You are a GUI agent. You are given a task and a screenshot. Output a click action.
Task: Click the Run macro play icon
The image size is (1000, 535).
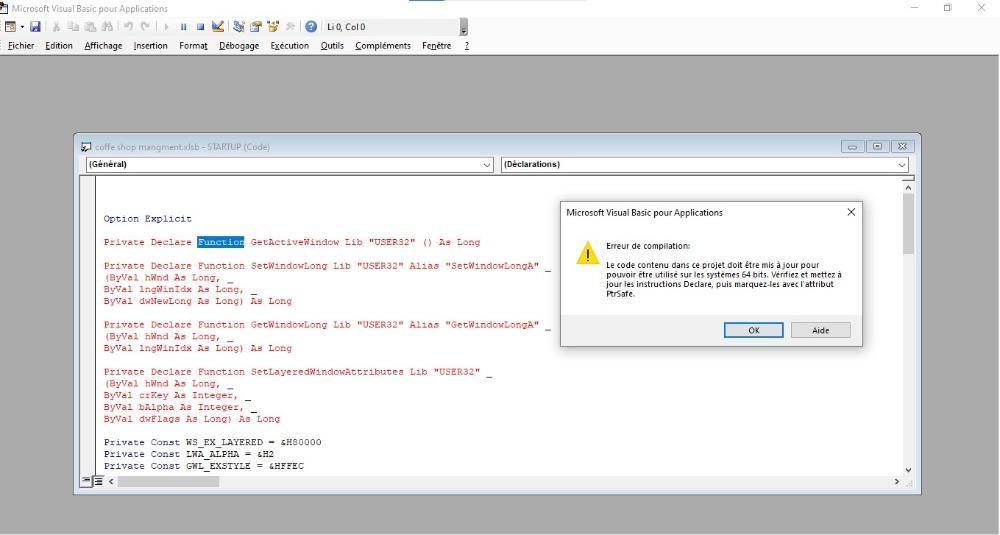coord(166,27)
